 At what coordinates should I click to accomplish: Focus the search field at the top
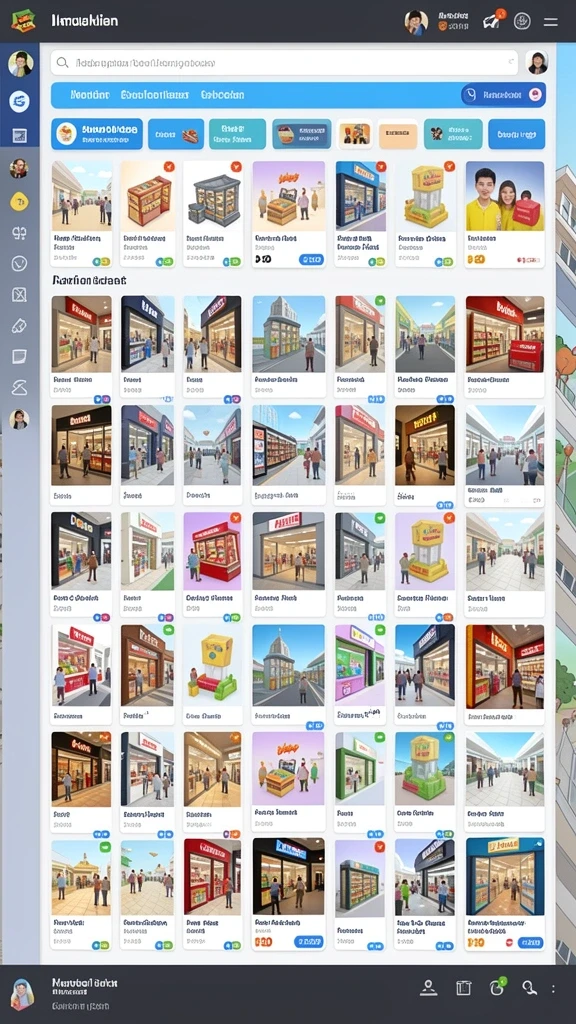tap(285, 63)
